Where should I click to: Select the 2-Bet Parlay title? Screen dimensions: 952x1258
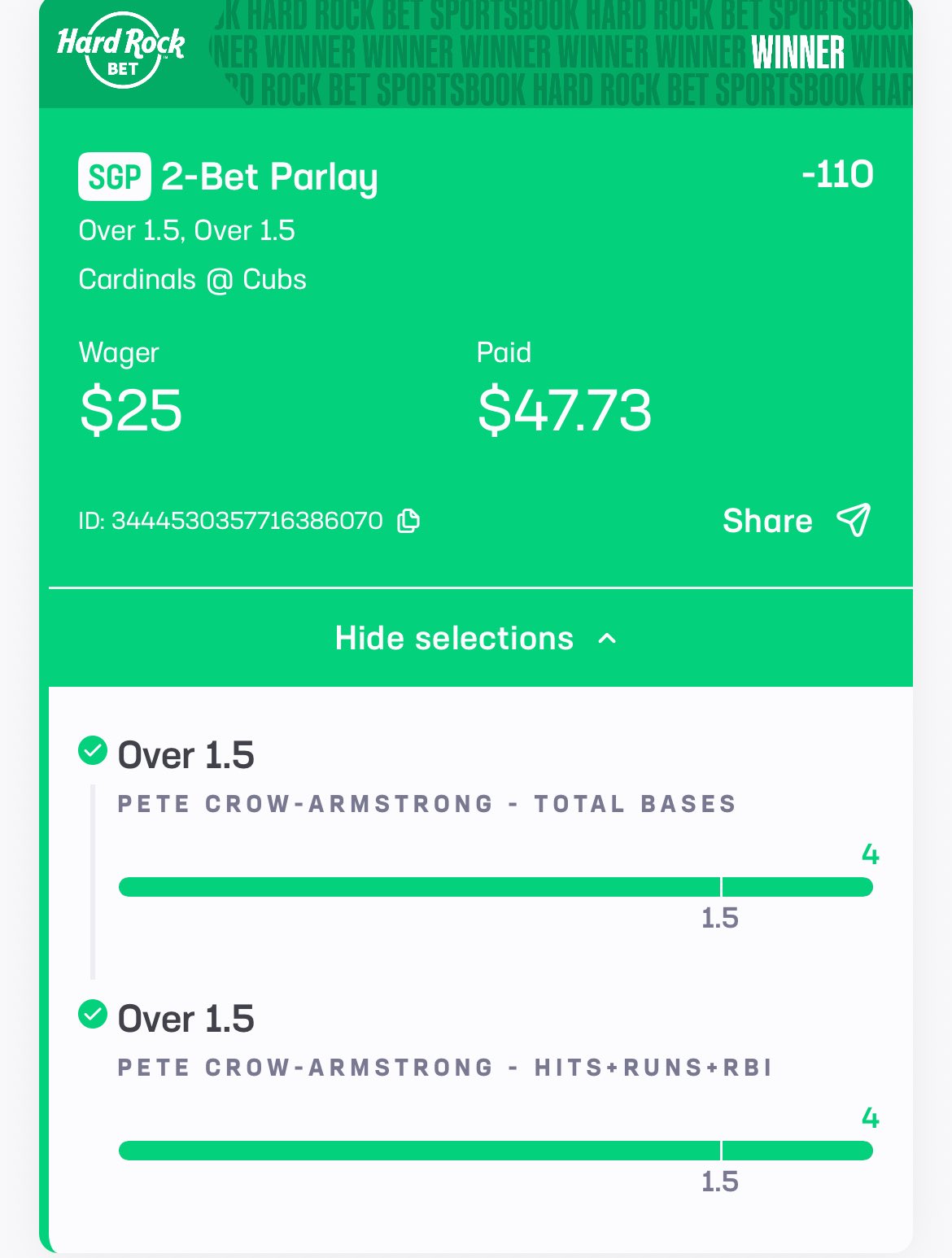pyautogui.click(x=269, y=177)
